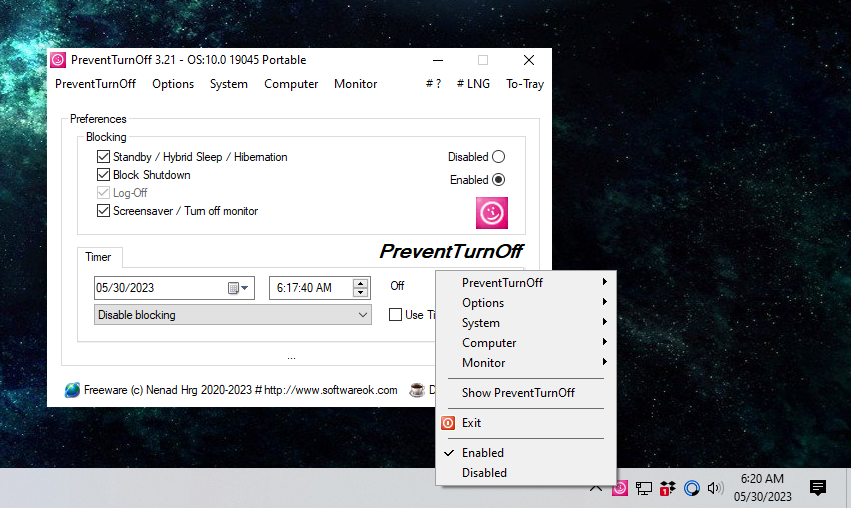Image resolution: width=851 pixels, height=508 pixels.
Task: Click the PreventTurnOff italic logo text
Action: (450, 251)
